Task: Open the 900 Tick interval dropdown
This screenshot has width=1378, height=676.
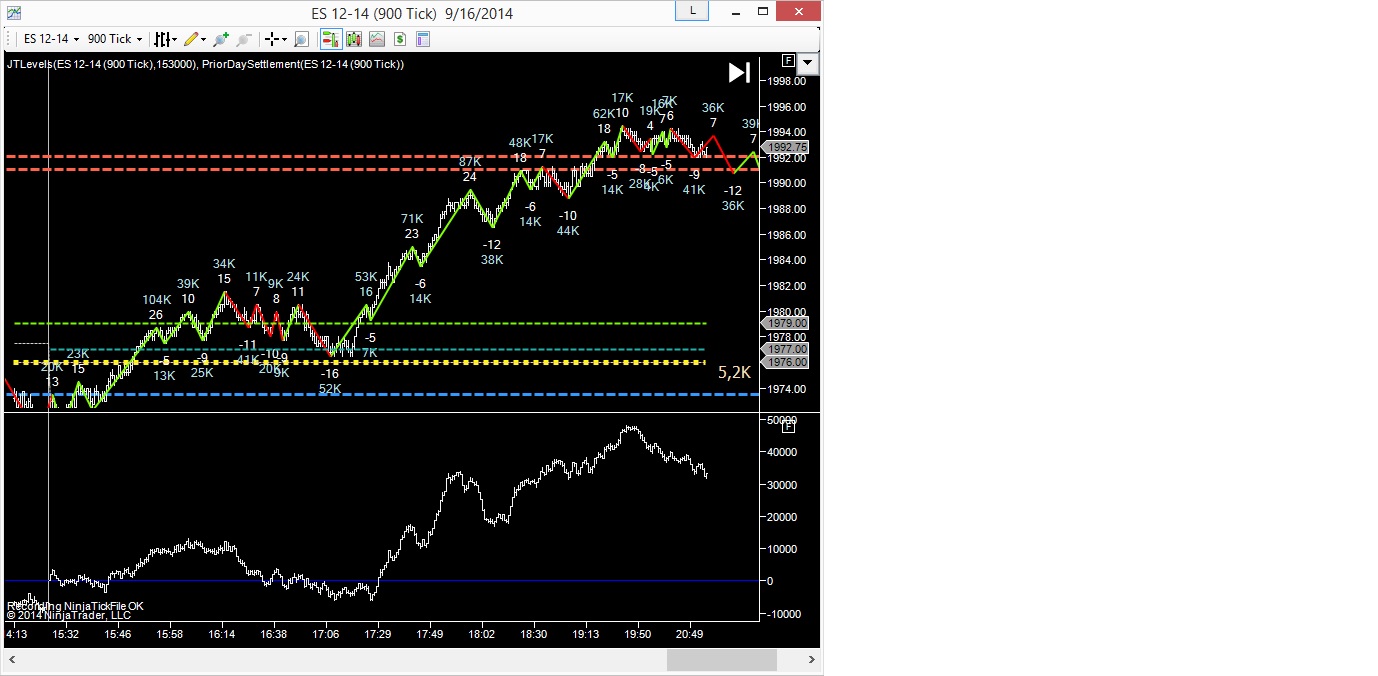Action: click(x=115, y=39)
